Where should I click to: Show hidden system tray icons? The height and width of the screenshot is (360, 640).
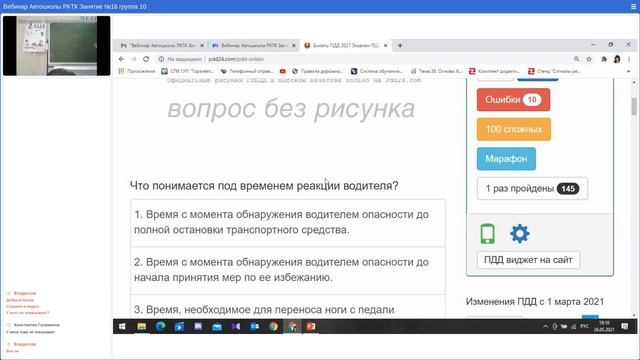pos(545,327)
